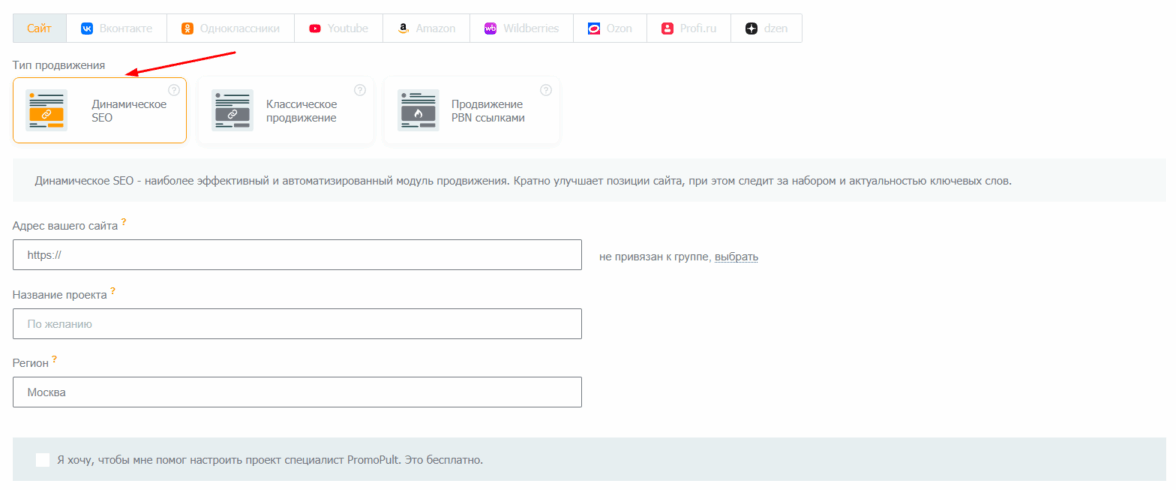Click the Тип продвижения heading
The height and width of the screenshot is (490, 1176).
click(59, 65)
